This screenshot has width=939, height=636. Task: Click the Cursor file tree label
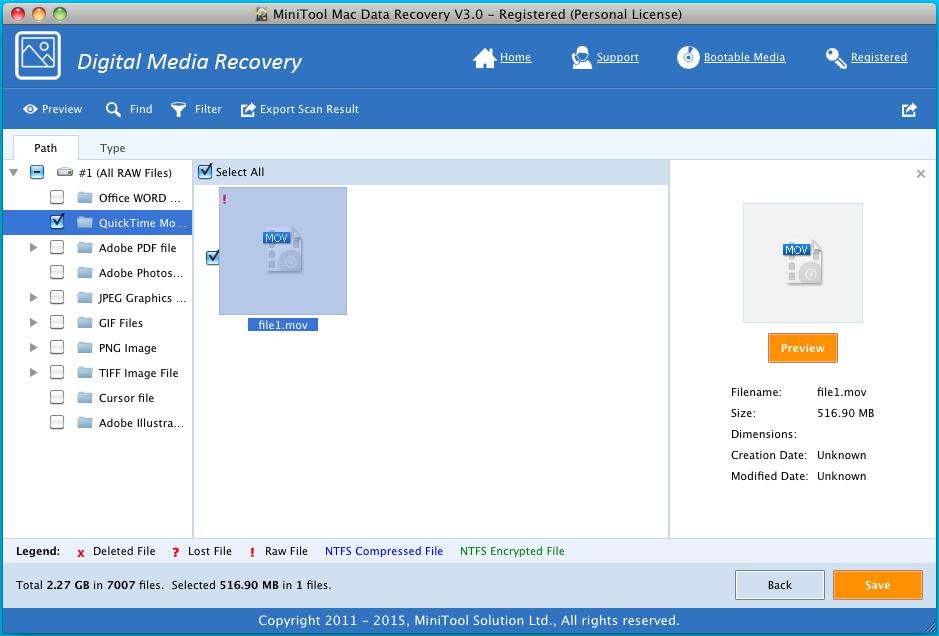(126, 398)
